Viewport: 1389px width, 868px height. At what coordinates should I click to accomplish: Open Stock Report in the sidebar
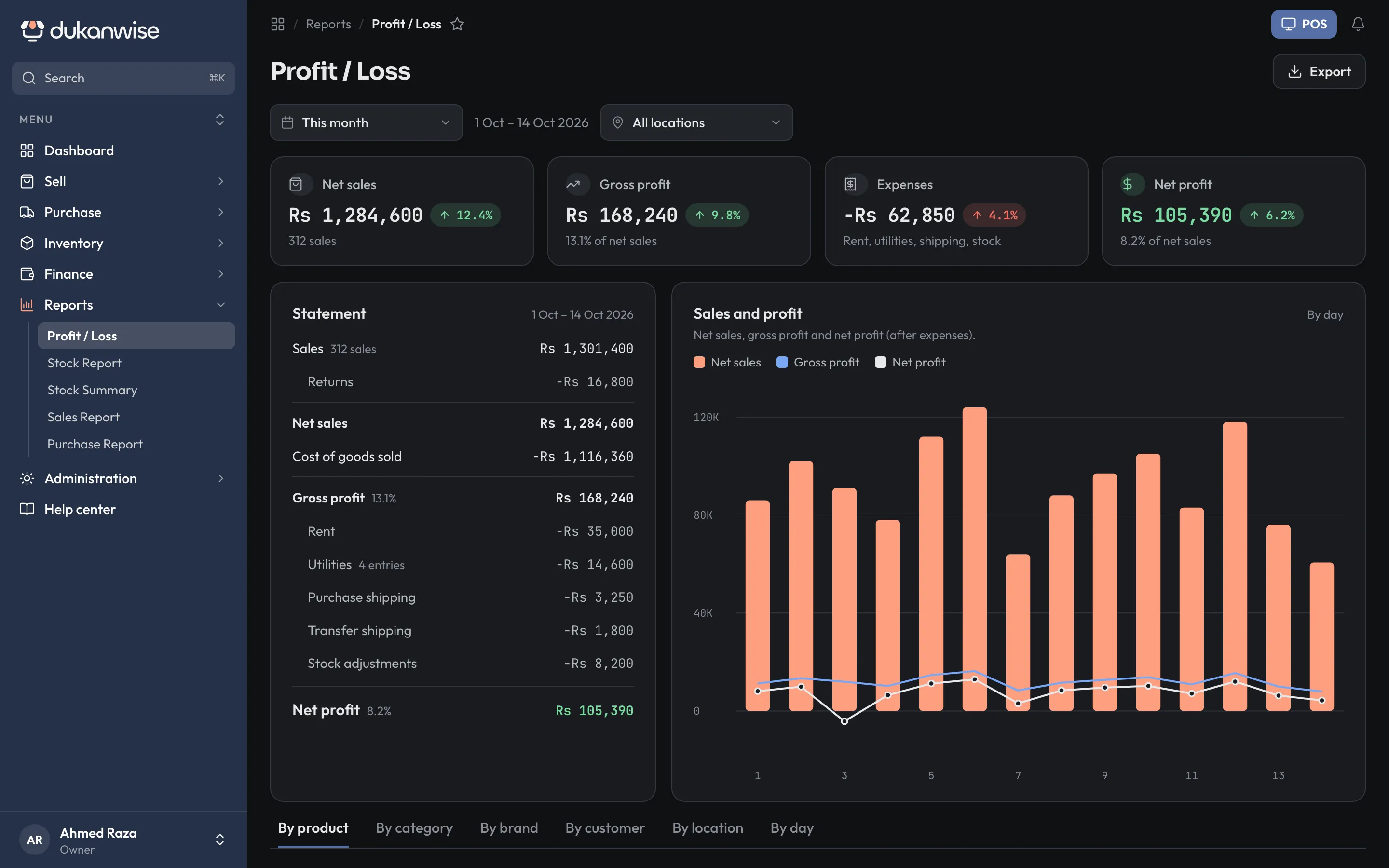tap(136, 363)
